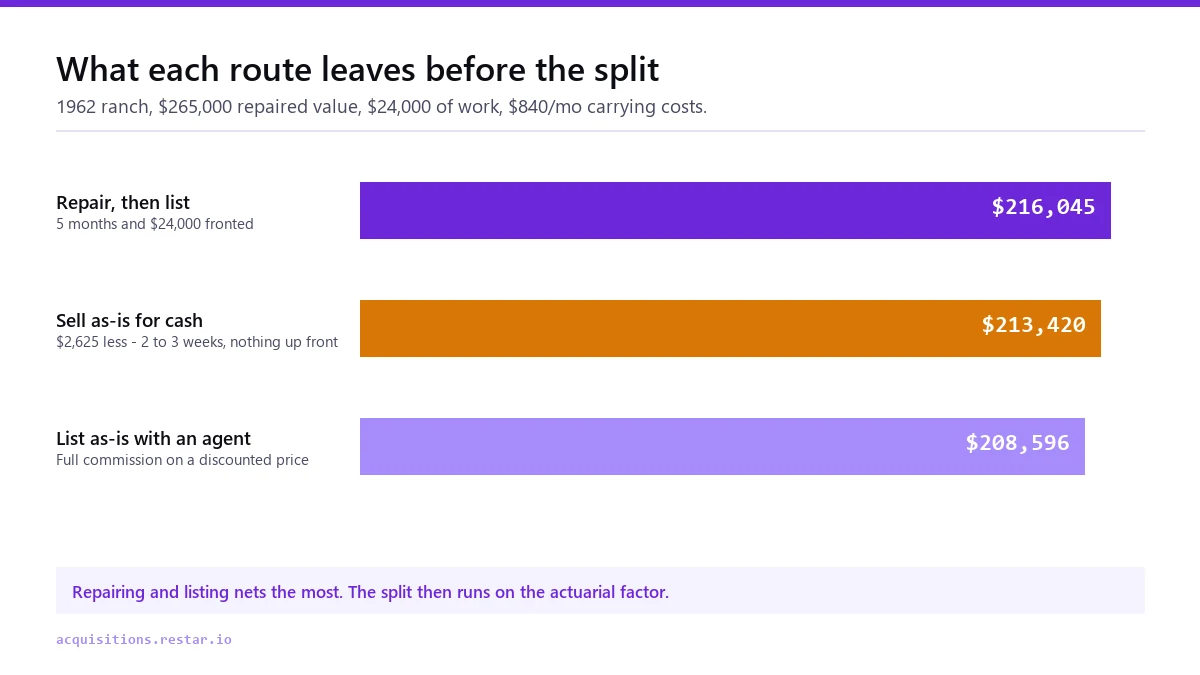Click the $216,045 value label
The image size is (1200, 675).
coord(1043,207)
